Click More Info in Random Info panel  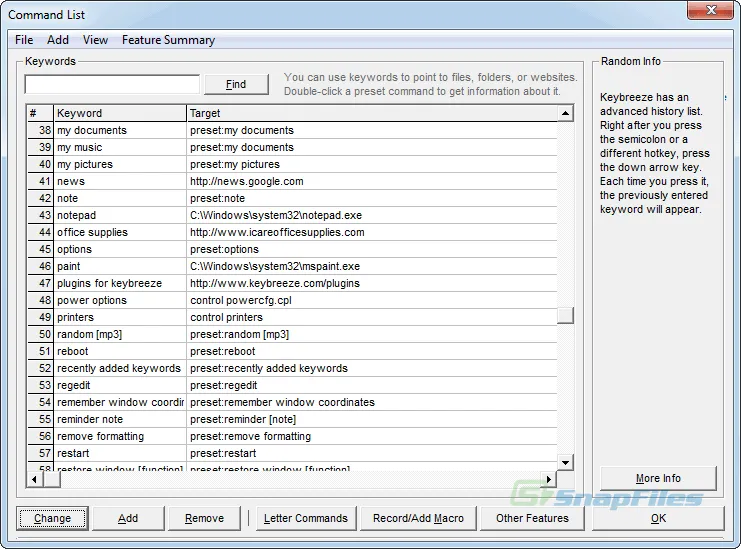point(658,478)
